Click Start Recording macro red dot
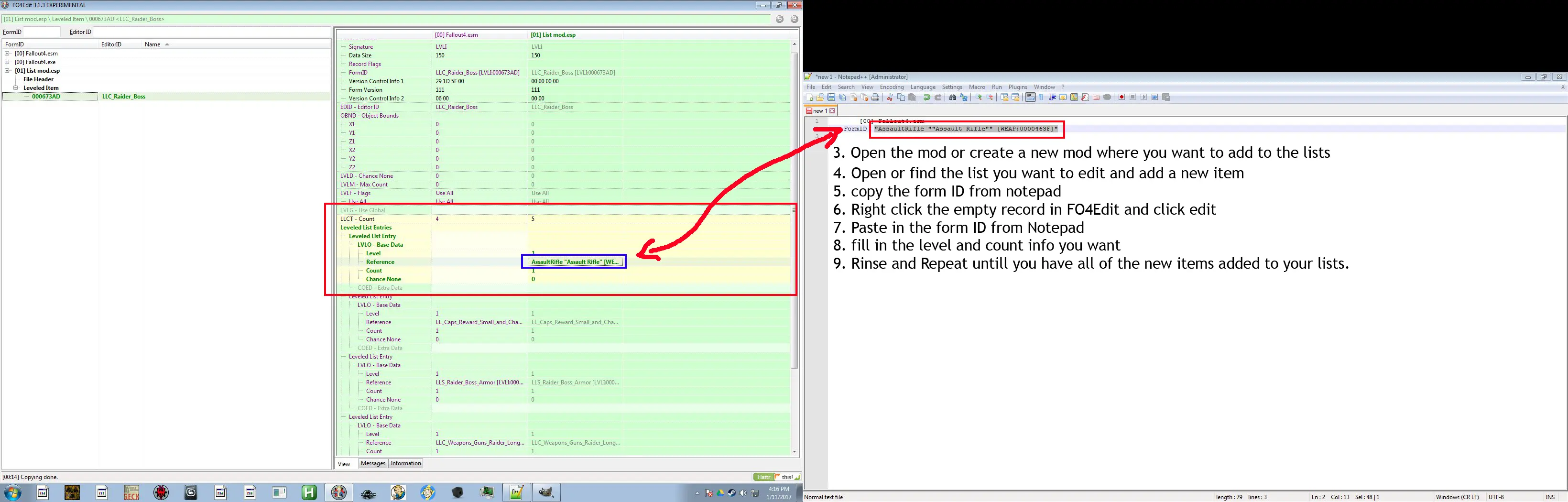This screenshot has width=1568, height=502. (x=1122, y=98)
